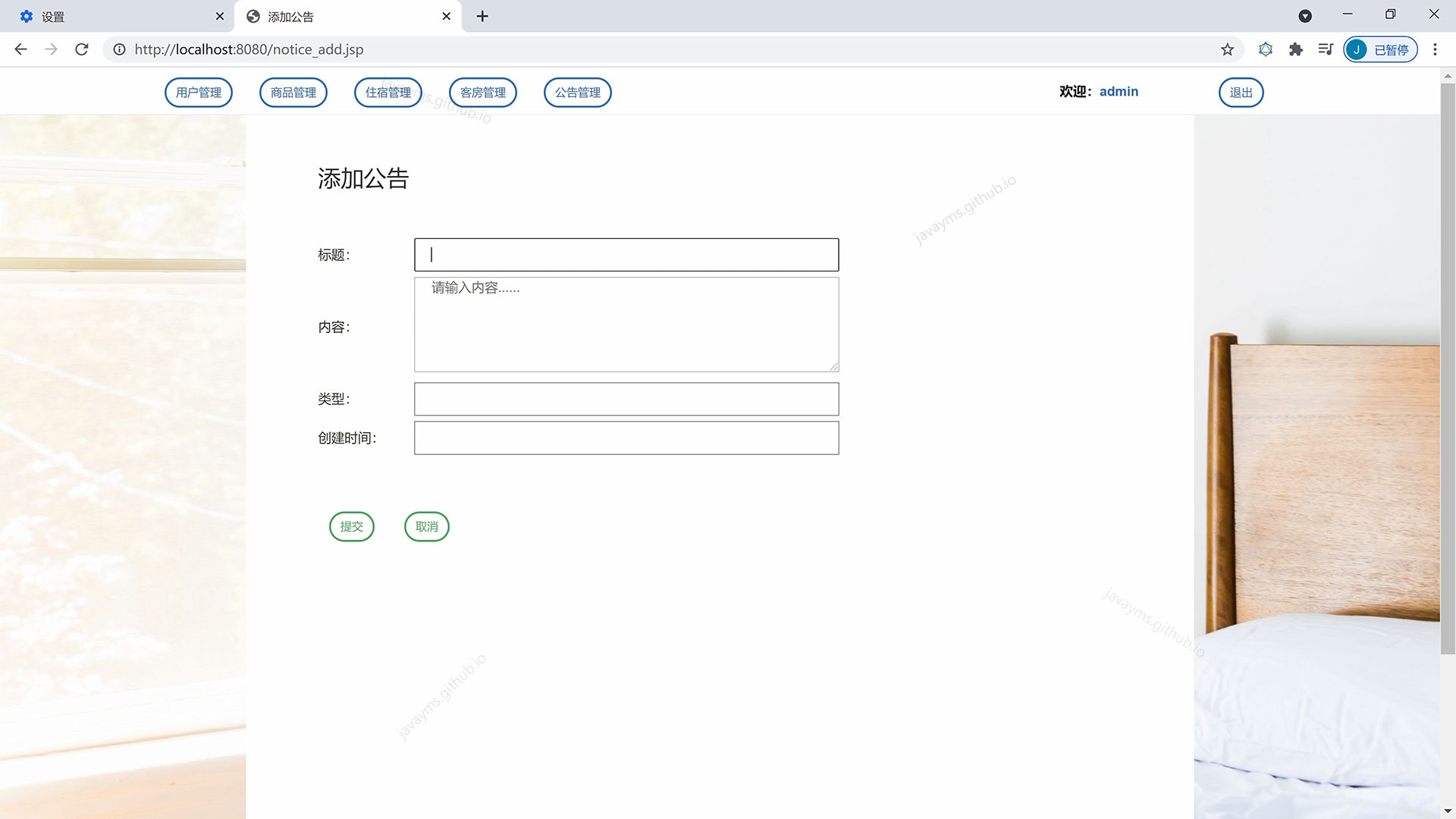The width and height of the screenshot is (1456, 819).
Task: Open the browser three-dot menu
Action: coord(1435,49)
